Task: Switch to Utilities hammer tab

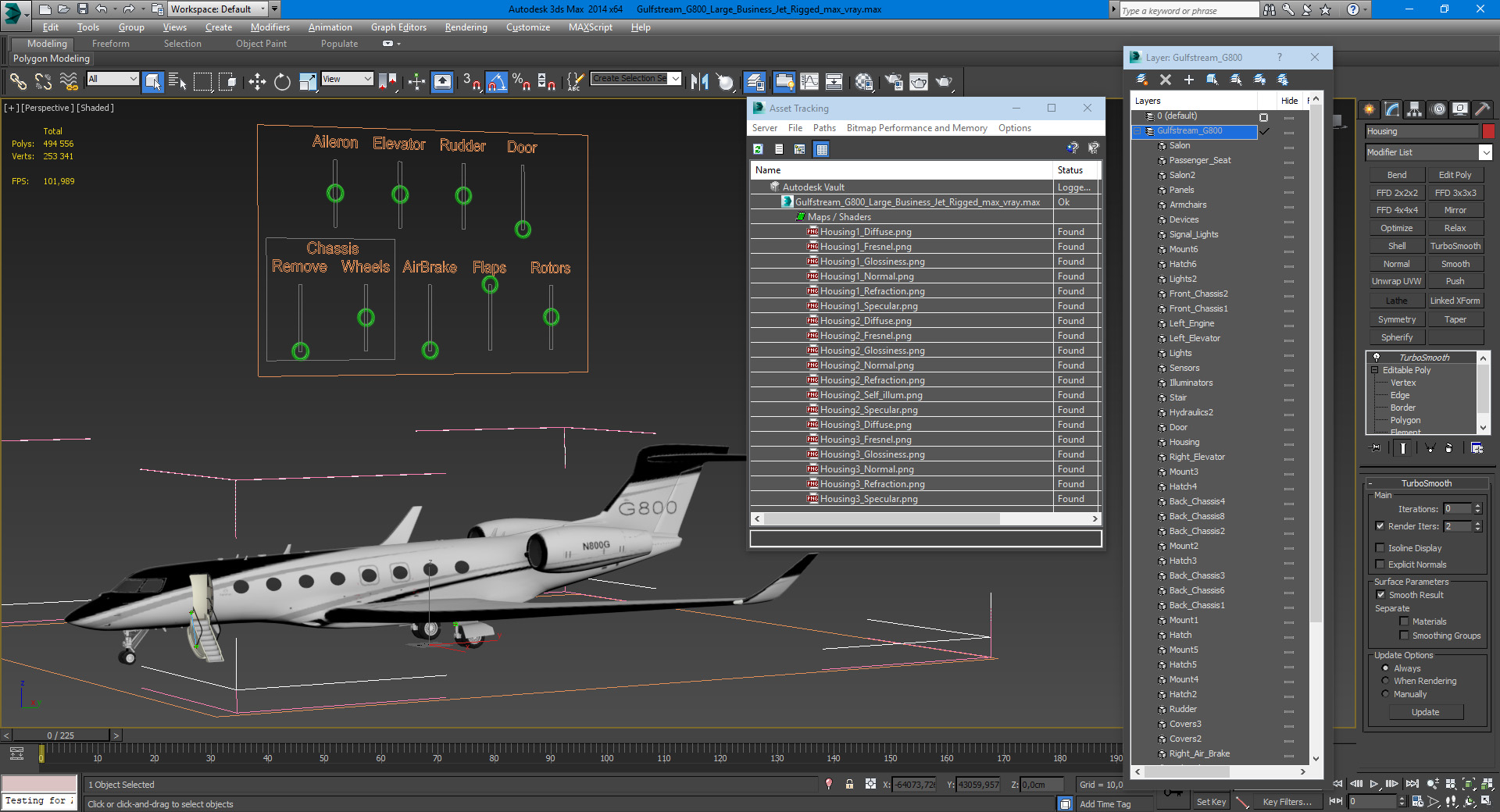Action: [1483, 109]
